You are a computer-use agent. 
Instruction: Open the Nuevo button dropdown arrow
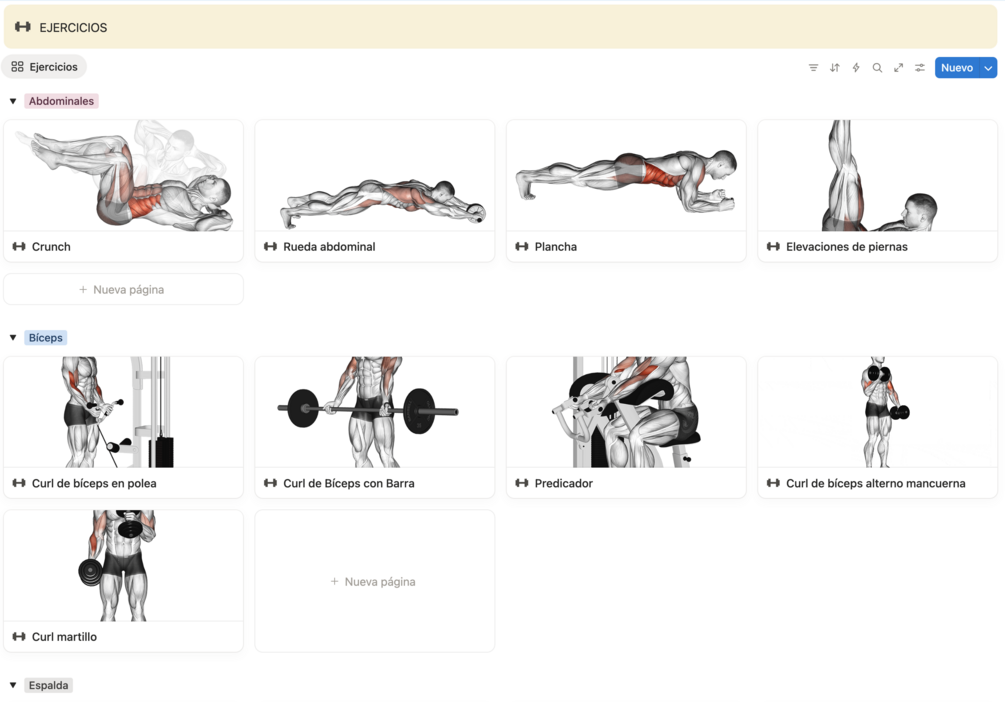pos(988,67)
